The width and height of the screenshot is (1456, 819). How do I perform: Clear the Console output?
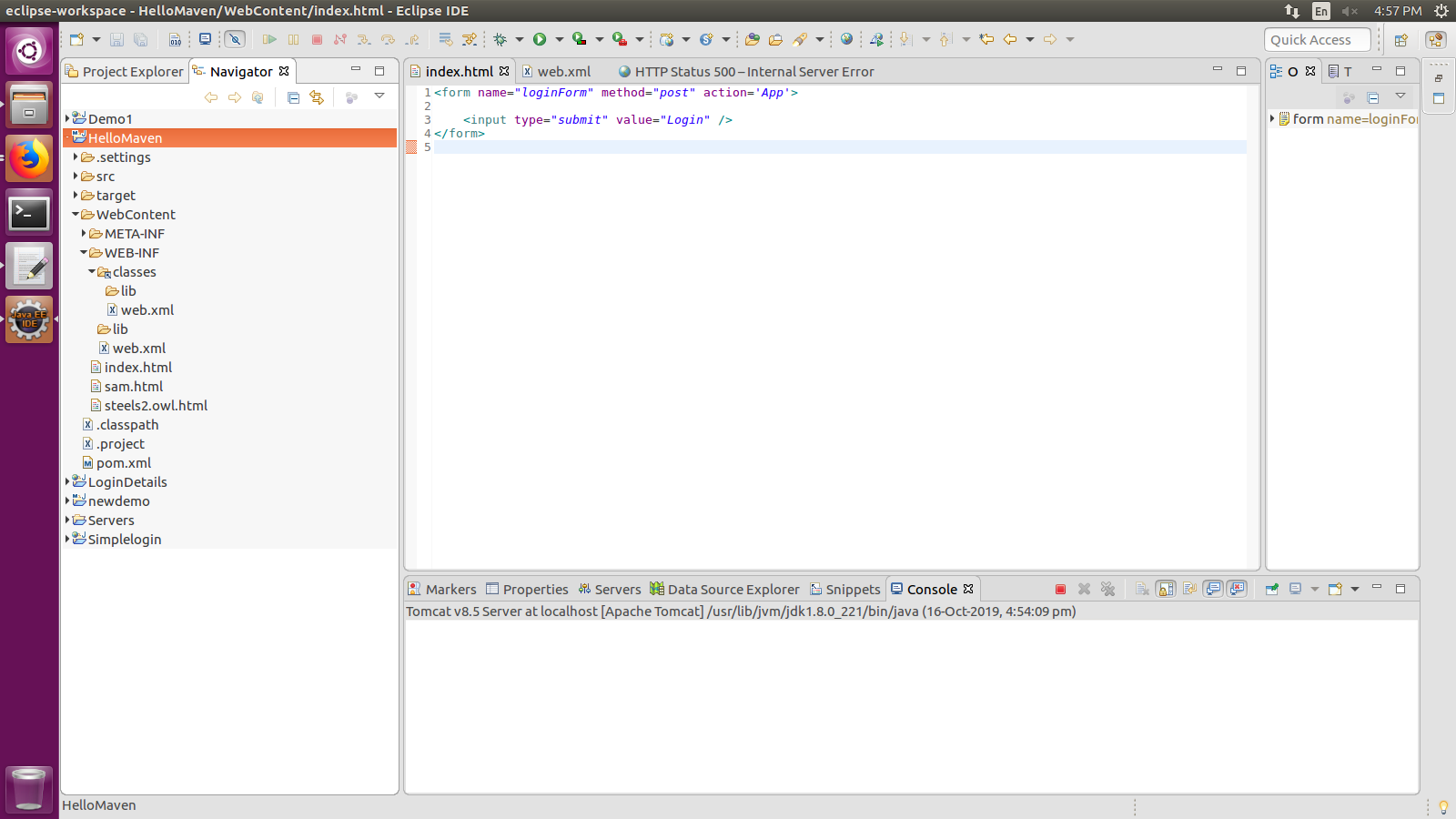tap(1142, 589)
